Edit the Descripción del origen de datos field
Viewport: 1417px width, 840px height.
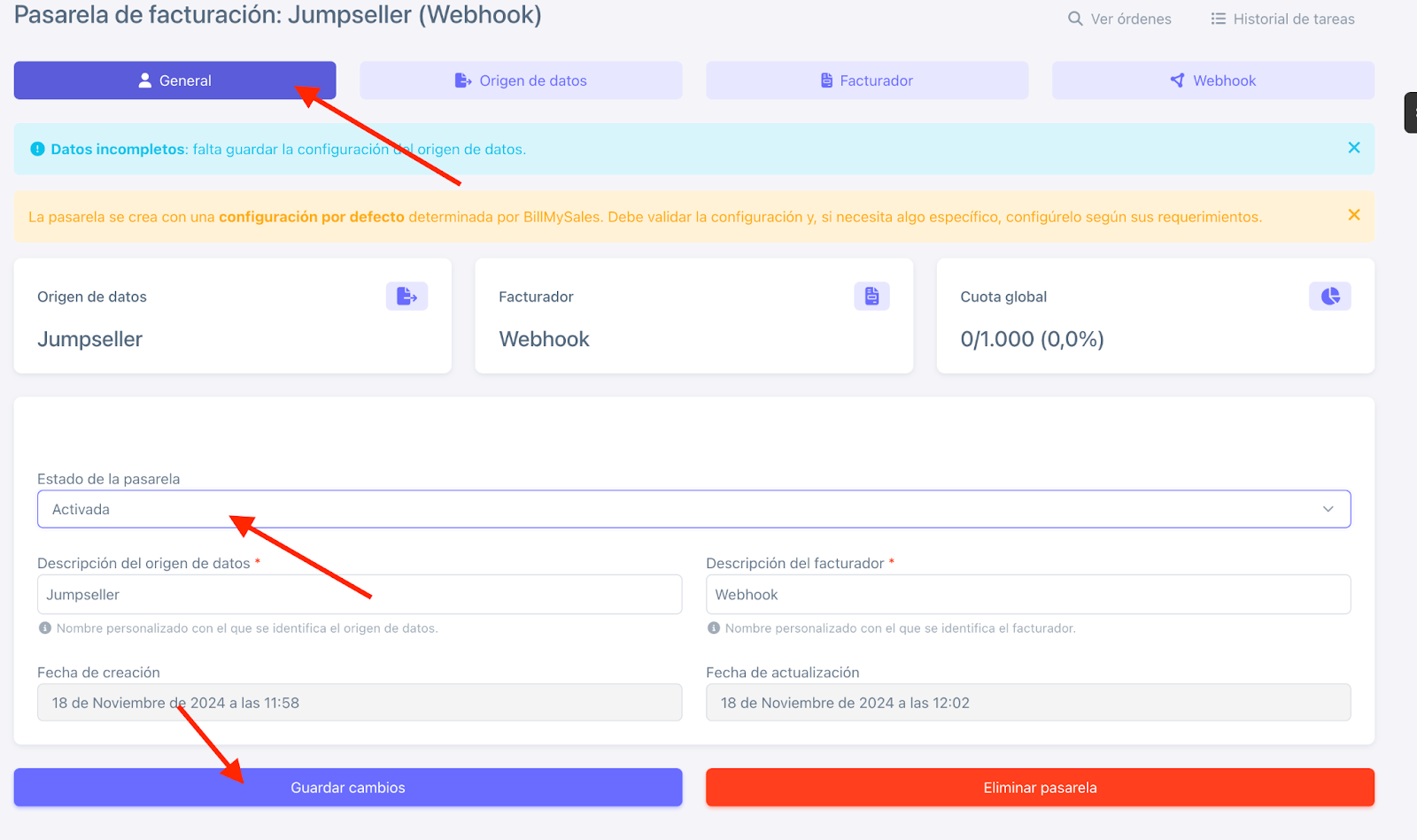360,595
